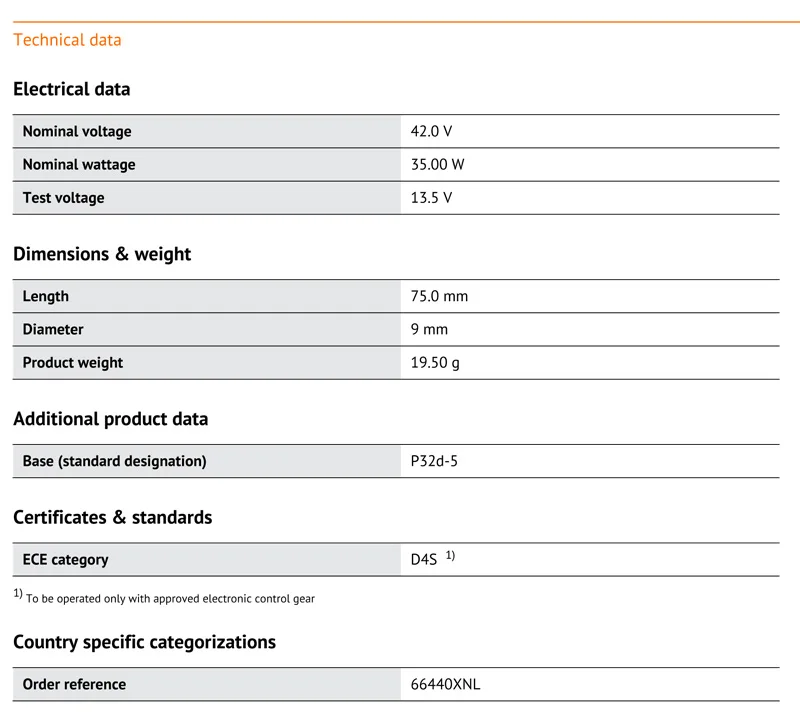Screen dimensions: 800x722
Task: Click the Diameter row label
Action: tap(53, 330)
